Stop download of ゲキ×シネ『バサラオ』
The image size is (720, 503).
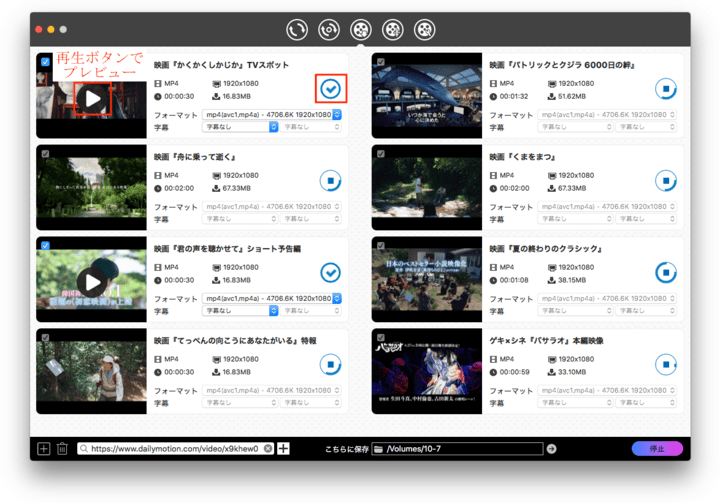pos(666,365)
